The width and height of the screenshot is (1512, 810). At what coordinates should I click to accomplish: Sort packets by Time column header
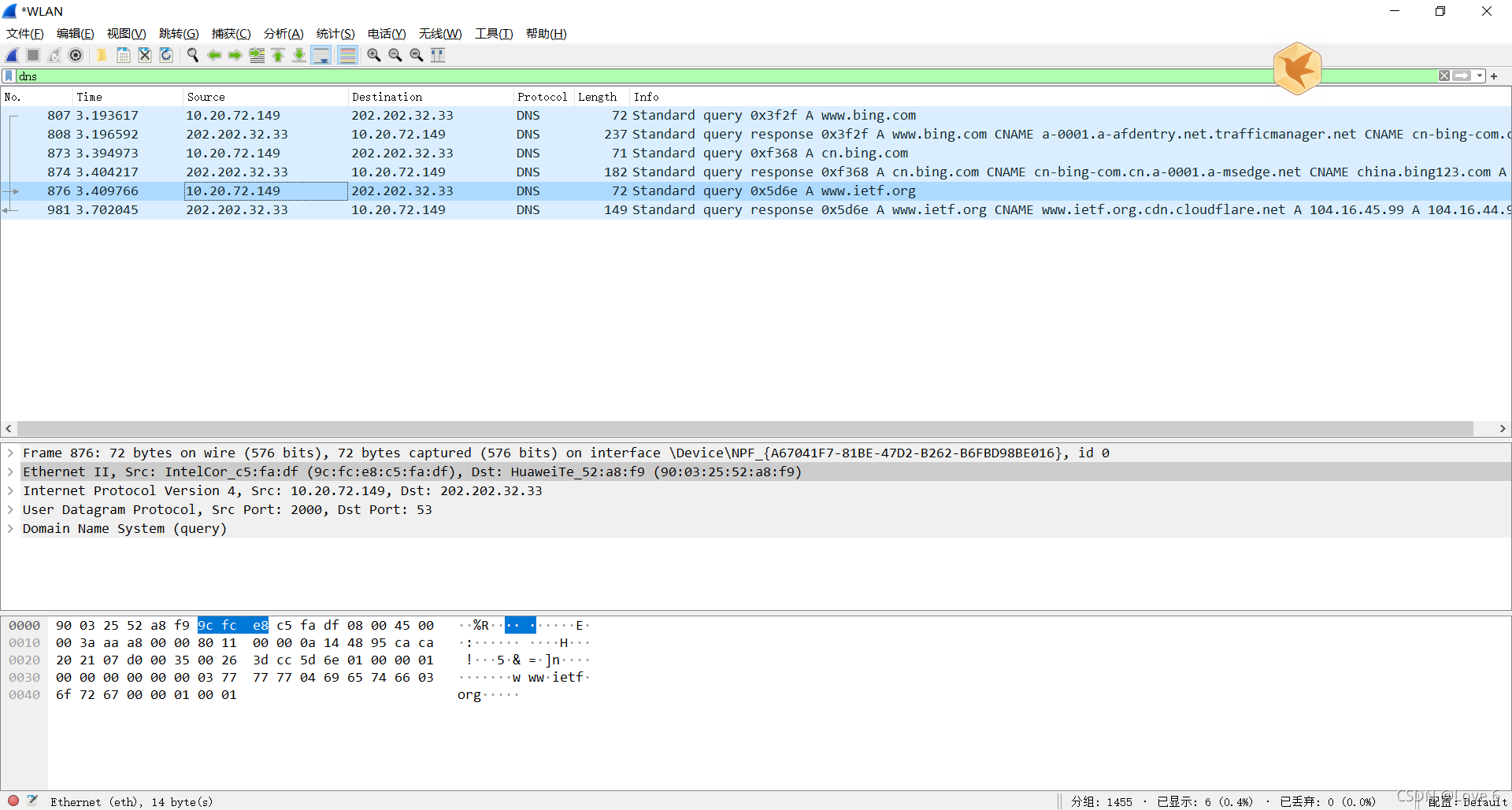click(128, 97)
